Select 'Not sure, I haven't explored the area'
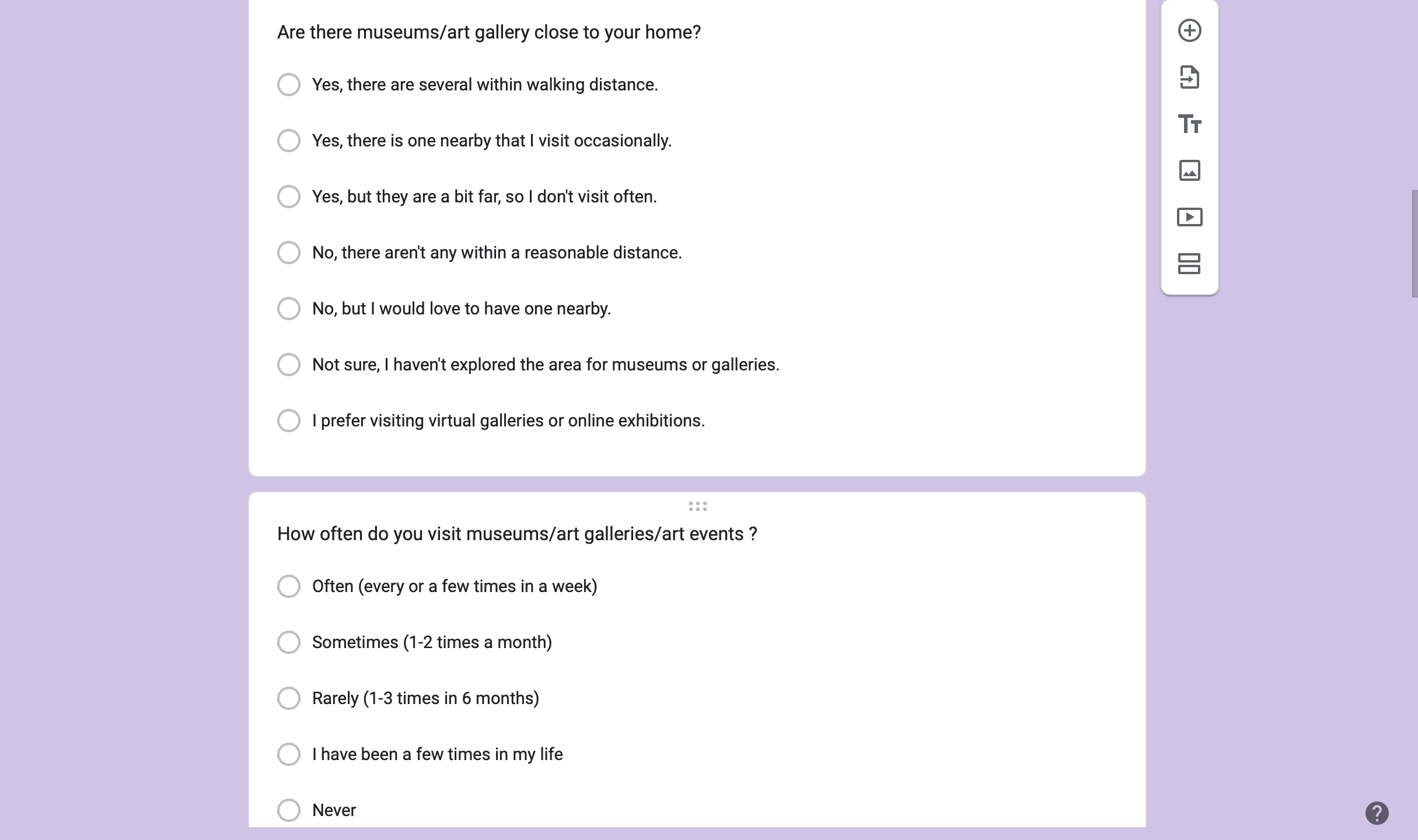Screen dimensions: 1418x840 coord(289,365)
